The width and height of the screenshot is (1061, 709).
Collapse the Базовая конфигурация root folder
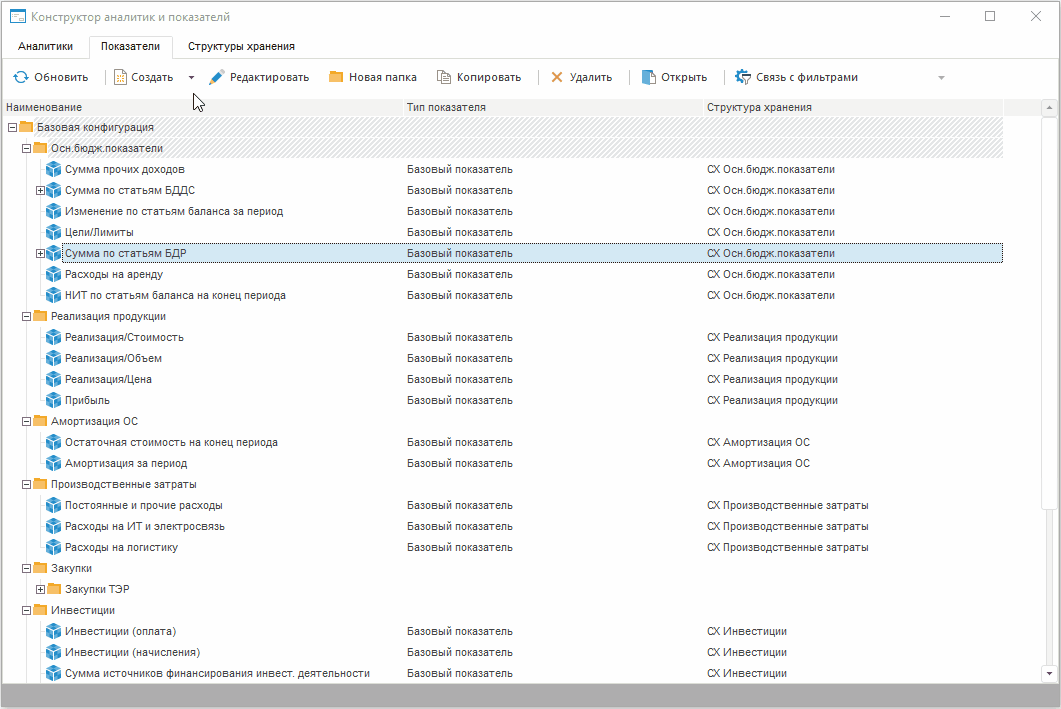12,127
